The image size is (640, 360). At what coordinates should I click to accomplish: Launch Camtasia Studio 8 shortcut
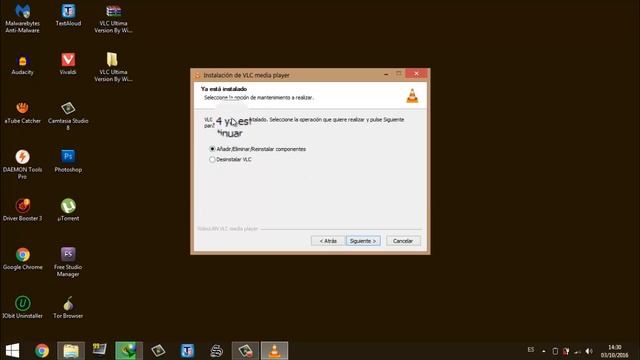point(68,116)
